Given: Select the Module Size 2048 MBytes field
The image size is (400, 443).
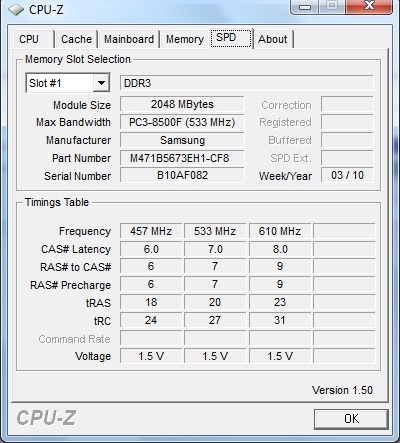Looking at the screenshot, I should [x=182, y=104].
